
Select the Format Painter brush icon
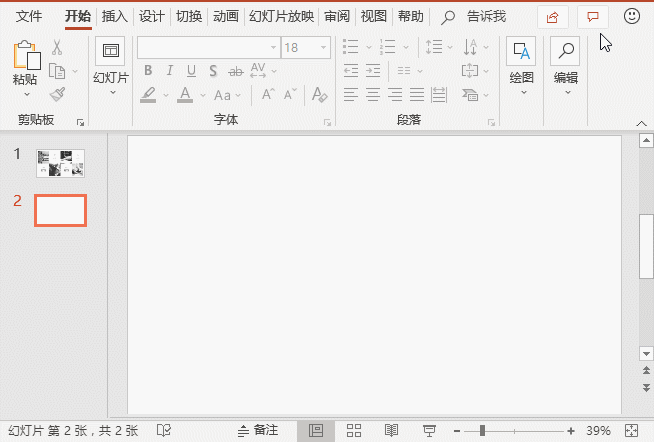point(57,94)
